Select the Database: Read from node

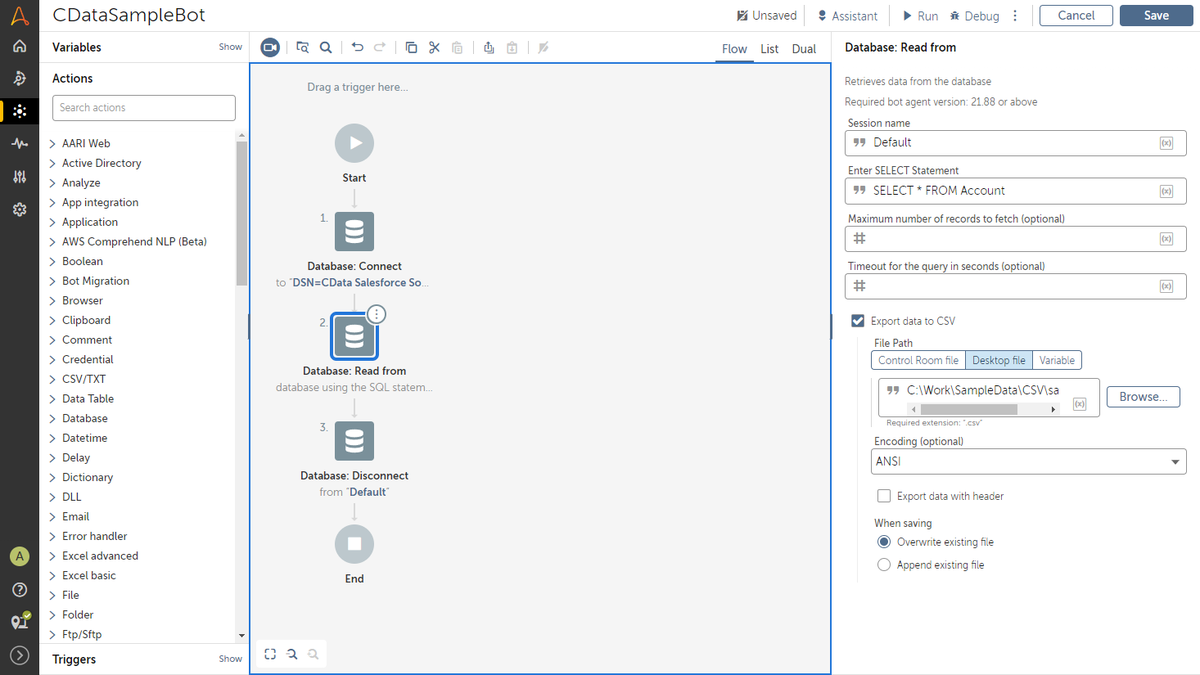pyautogui.click(x=354, y=337)
